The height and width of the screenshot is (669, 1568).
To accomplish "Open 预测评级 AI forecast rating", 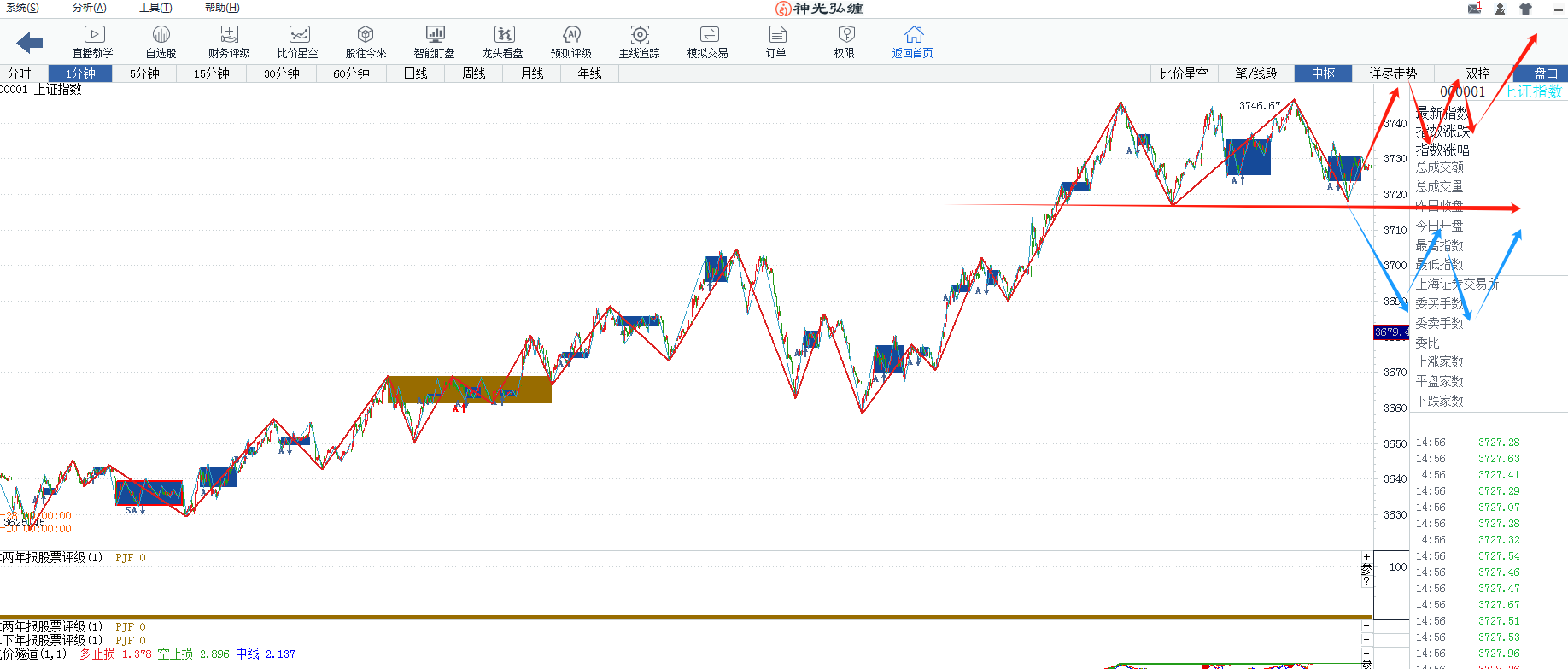I will pyautogui.click(x=570, y=42).
